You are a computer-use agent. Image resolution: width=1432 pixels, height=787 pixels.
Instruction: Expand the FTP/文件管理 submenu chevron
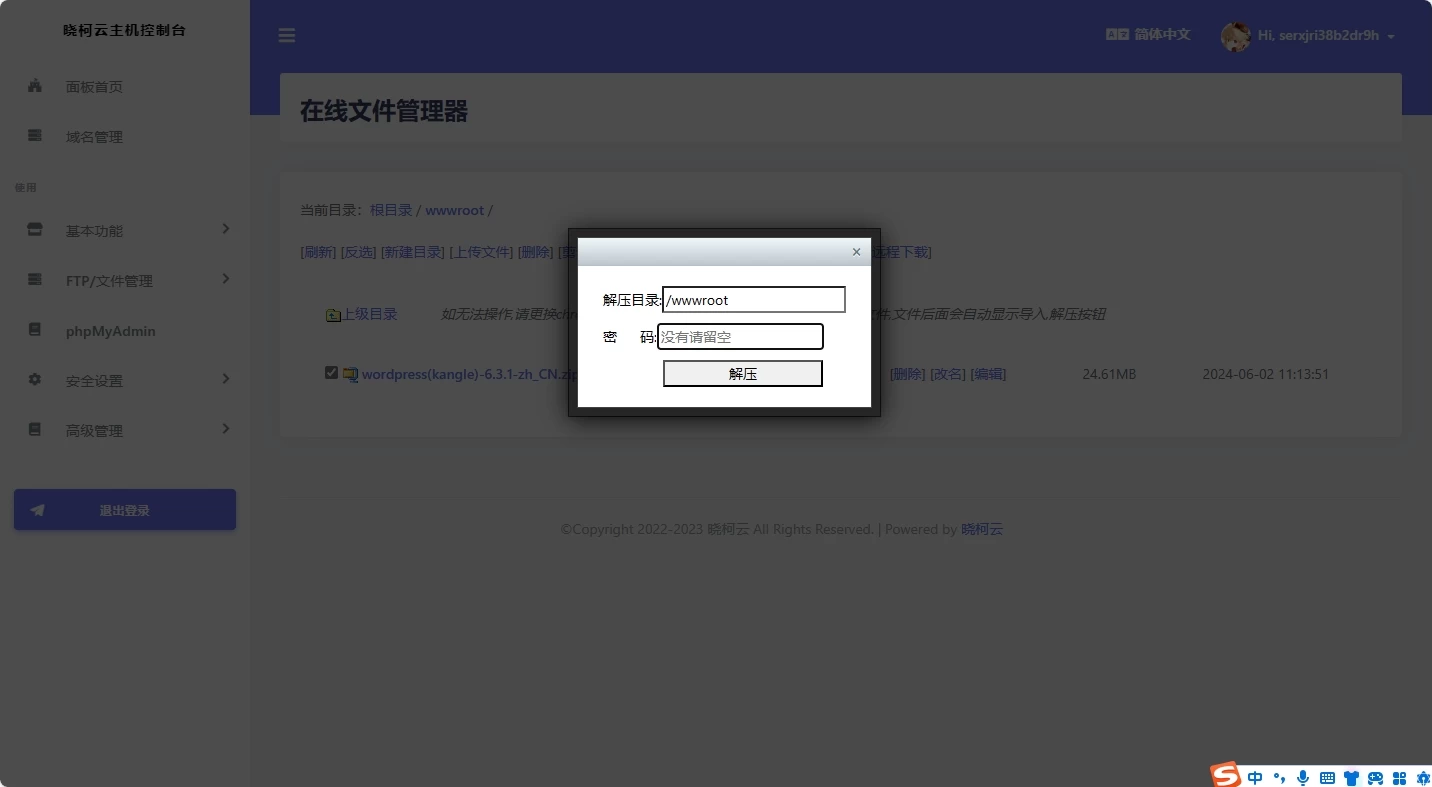226,279
